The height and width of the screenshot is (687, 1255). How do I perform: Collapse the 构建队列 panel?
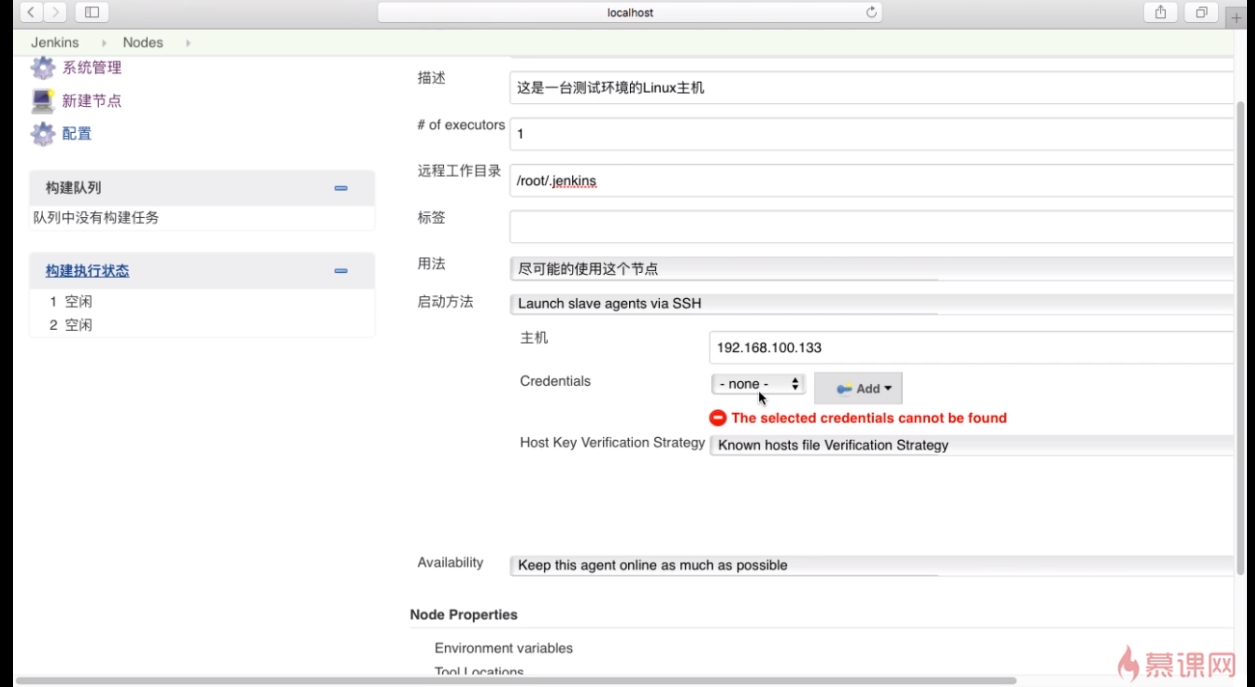coord(341,188)
